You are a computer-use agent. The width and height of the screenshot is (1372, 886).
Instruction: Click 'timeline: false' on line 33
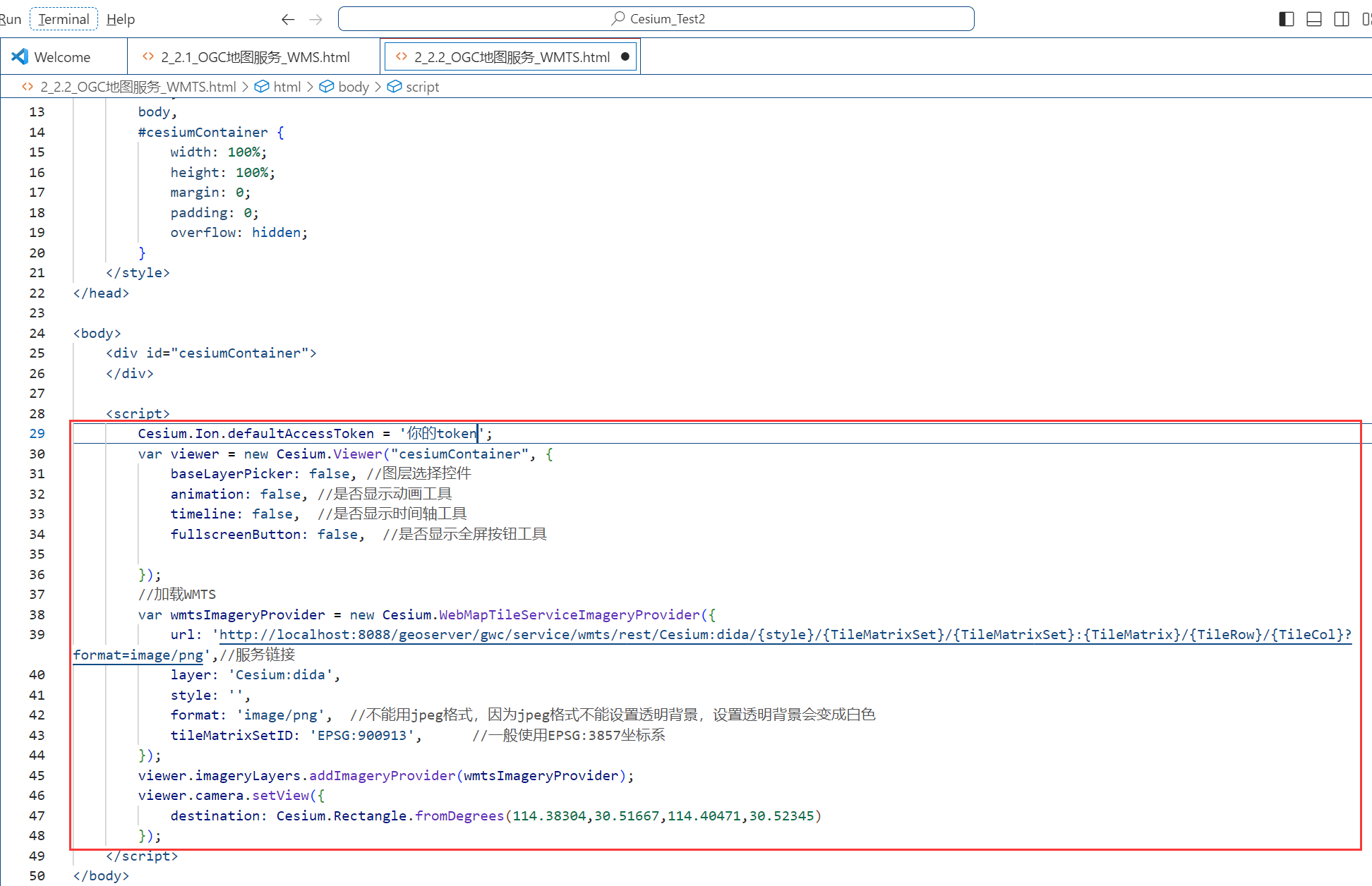[231, 514]
